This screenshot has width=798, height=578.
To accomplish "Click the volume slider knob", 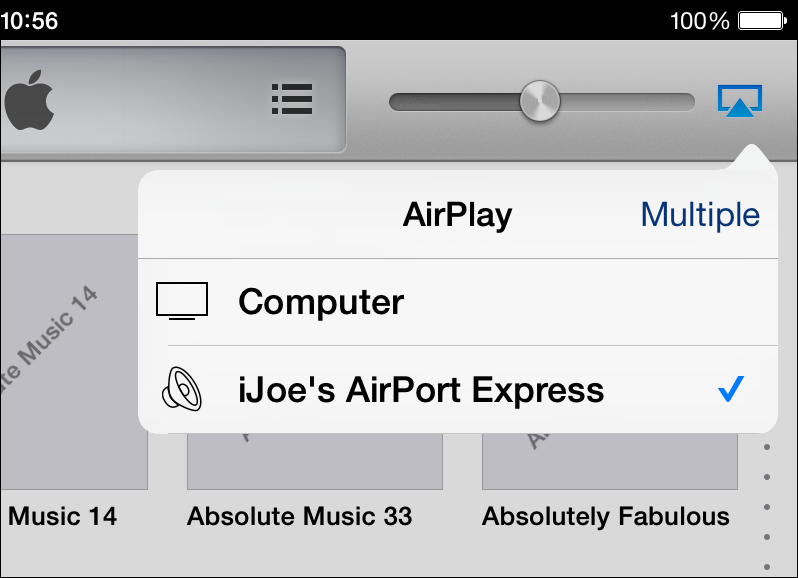I will click(x=539, y=101).
